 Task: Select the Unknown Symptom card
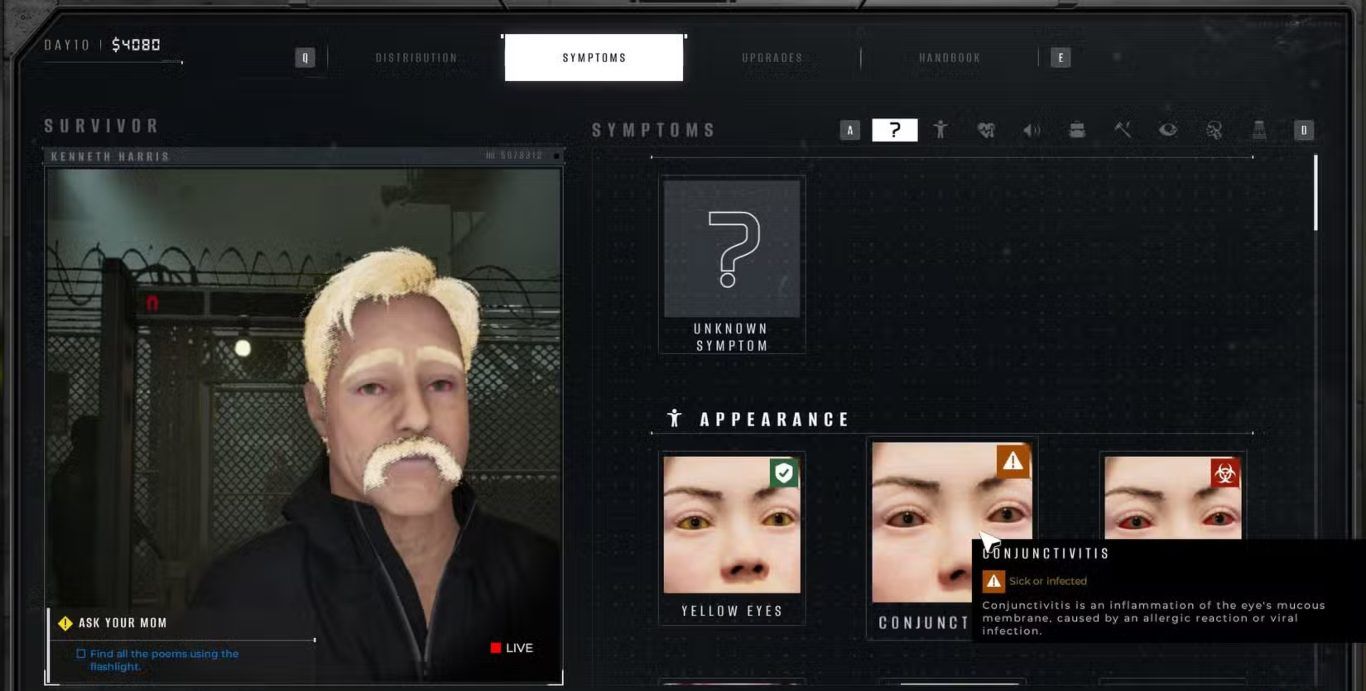(x=732, y=264)
